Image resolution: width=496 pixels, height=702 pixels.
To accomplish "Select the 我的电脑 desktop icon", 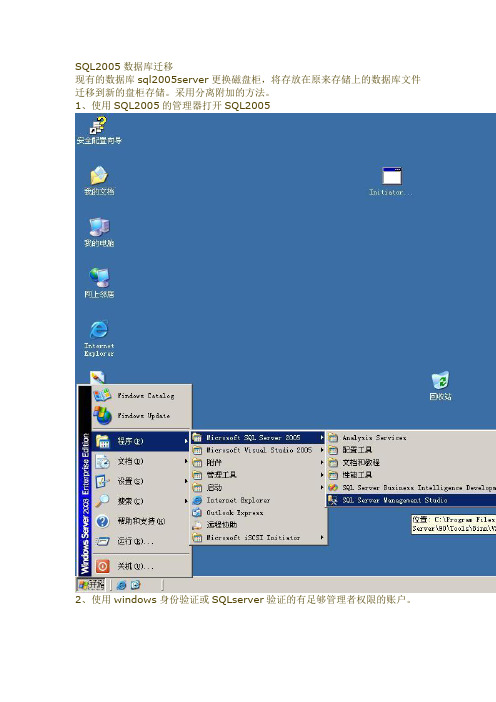I will [x=99, y=232].
